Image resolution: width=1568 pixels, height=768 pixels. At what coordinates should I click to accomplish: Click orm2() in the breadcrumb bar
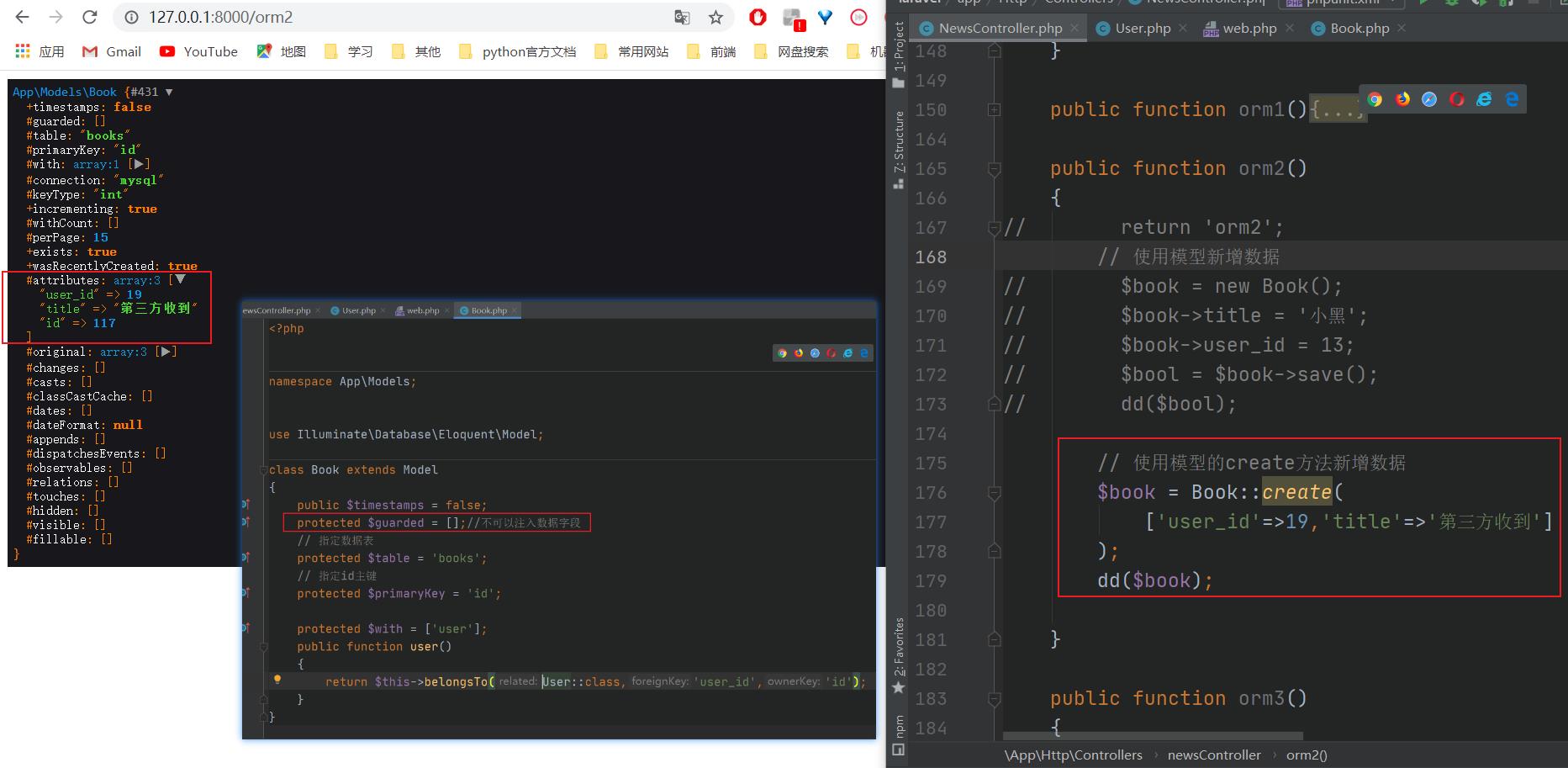pos(1307,755)
